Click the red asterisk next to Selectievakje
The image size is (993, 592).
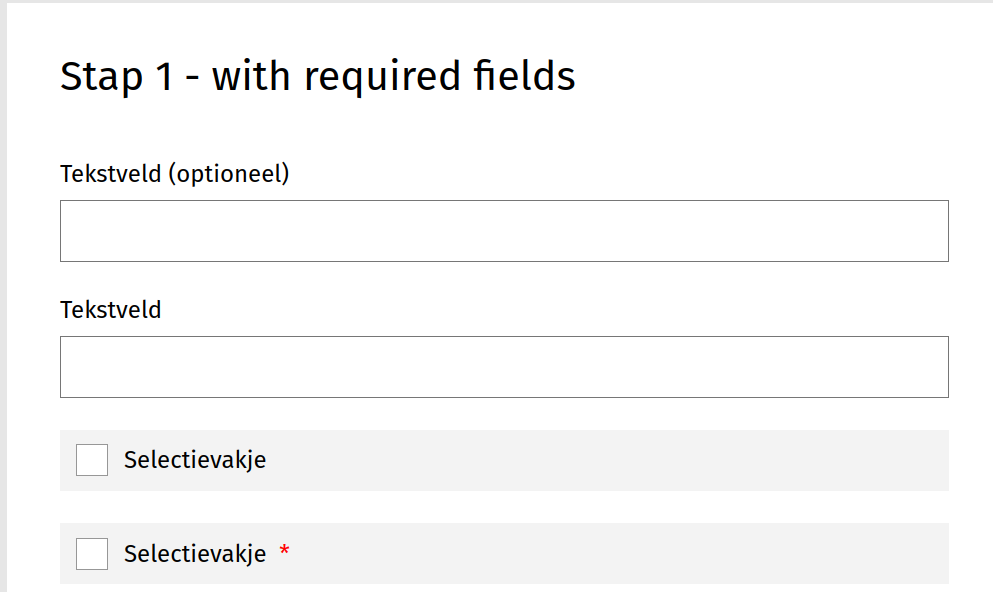tap(284, 553)
